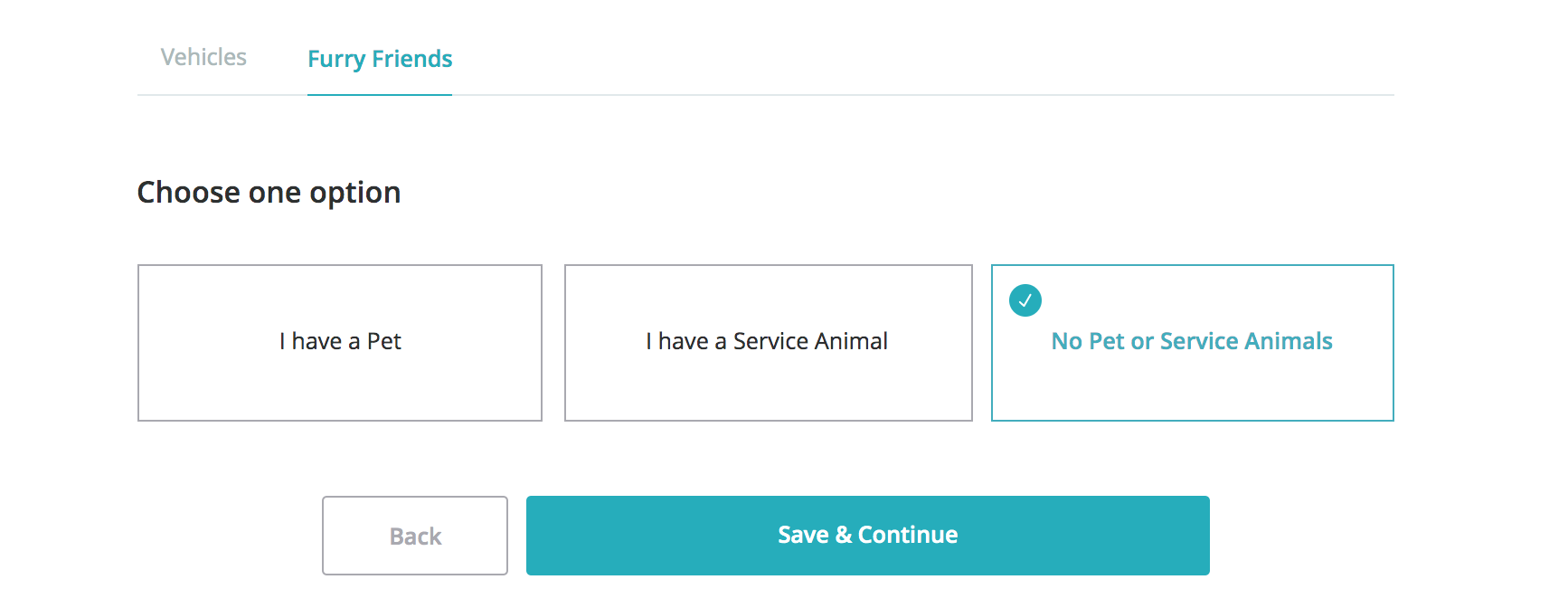Image resolution: width=1568 pixels, height=608 pixels.
Task: Click the "Save & Continue" button label
Action: click(x=867, y=535)
